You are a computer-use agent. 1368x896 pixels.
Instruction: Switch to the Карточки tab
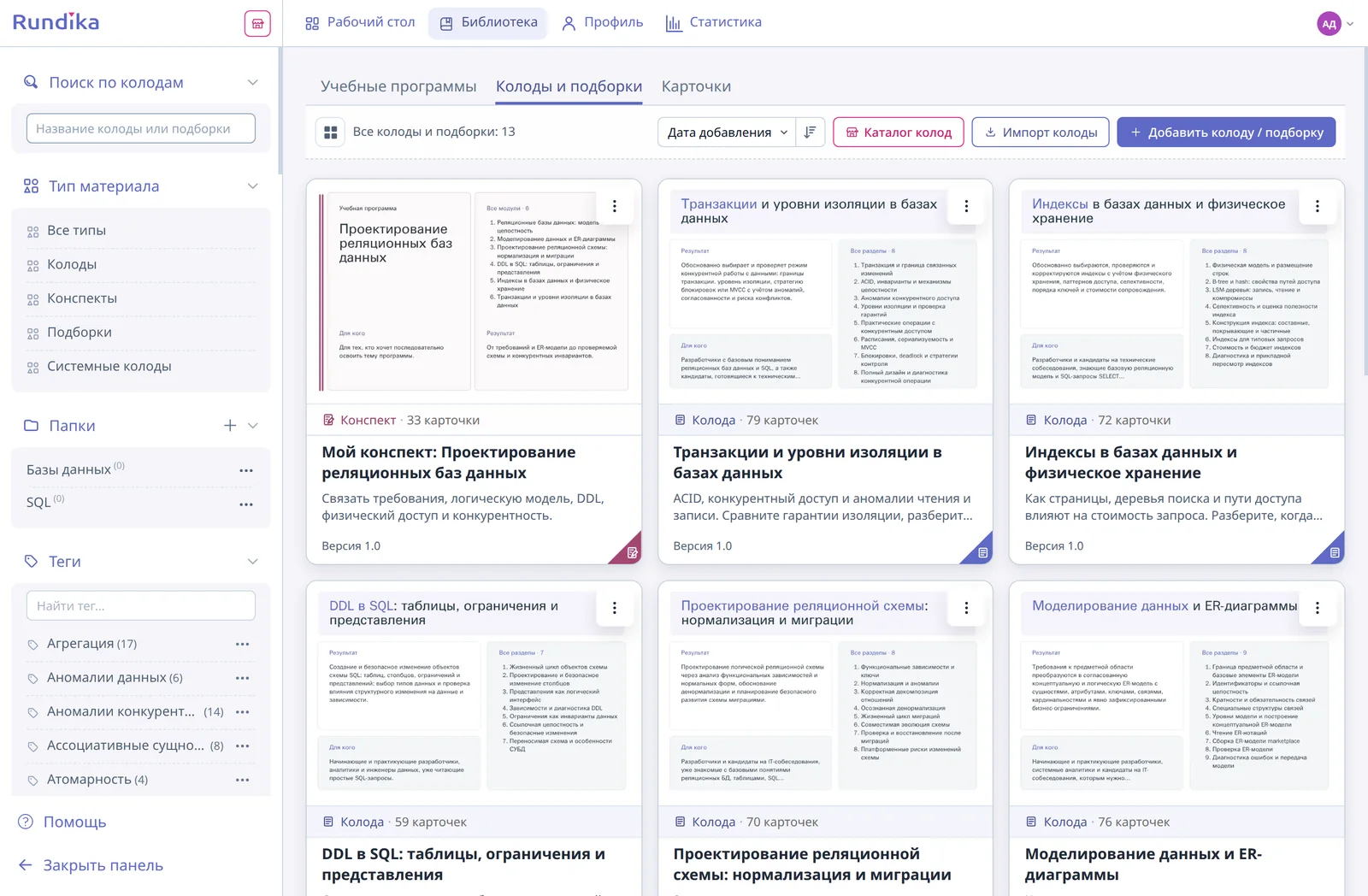[x=696, y=86]
